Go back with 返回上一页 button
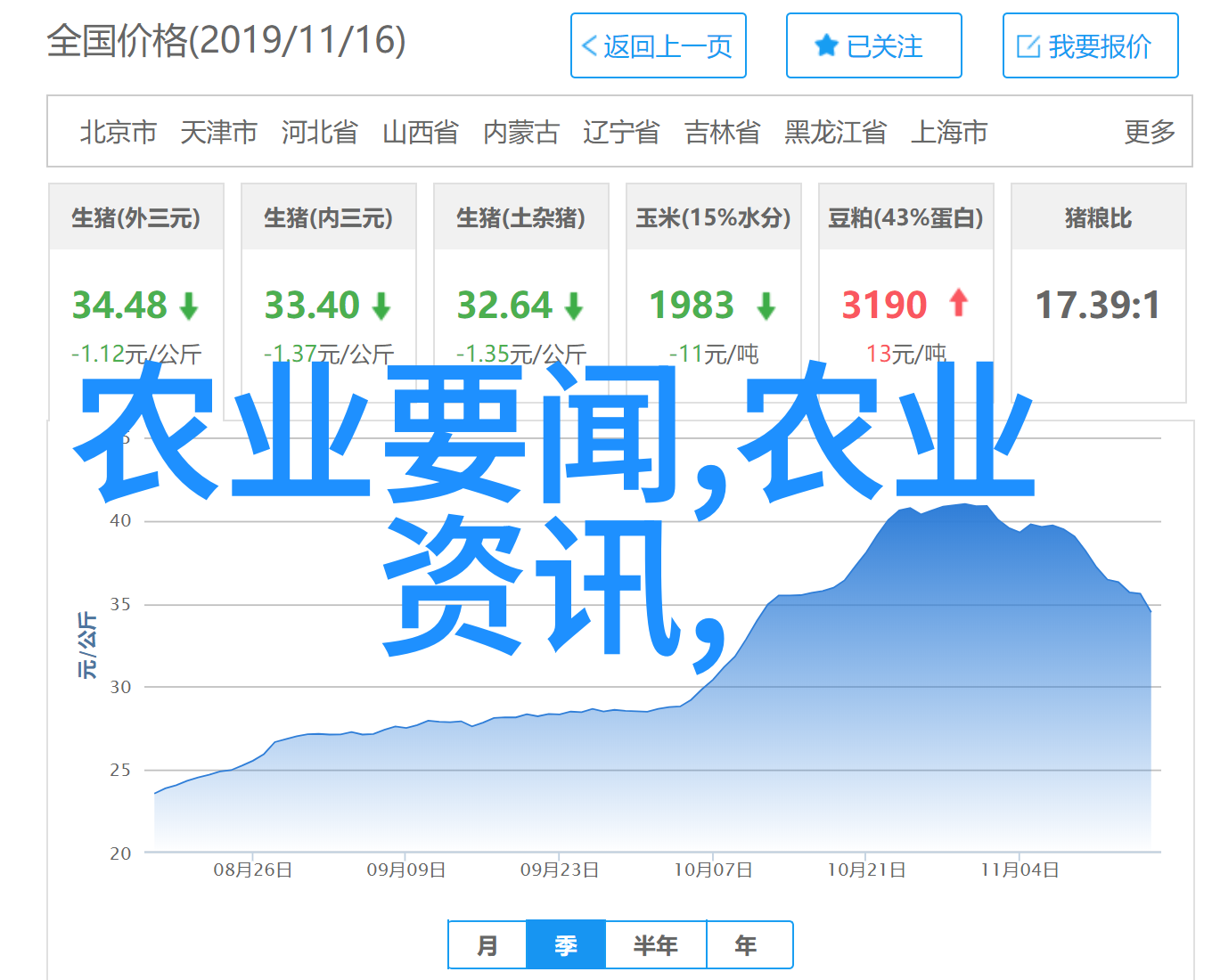Image resolution: width=1212 pixels, height=980 pixels. coord(659,45)
